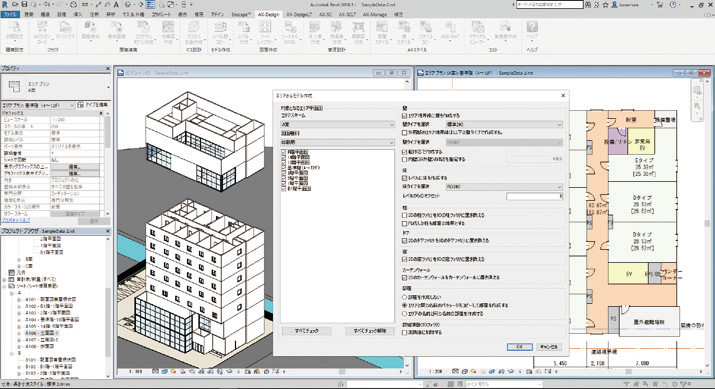
Task: Click the binoculars search icon in title bar
Action: [588, 5]
